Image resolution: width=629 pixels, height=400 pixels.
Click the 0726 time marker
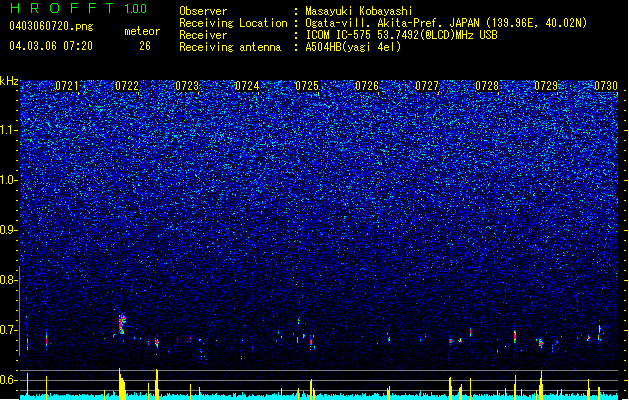pos(367,86)
